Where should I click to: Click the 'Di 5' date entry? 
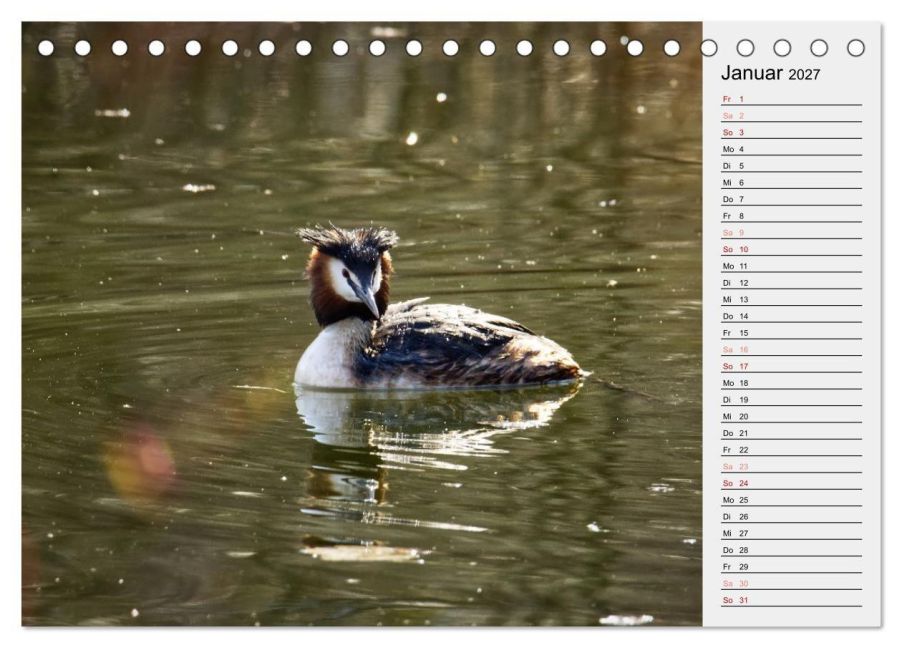(x=792, y=166)
